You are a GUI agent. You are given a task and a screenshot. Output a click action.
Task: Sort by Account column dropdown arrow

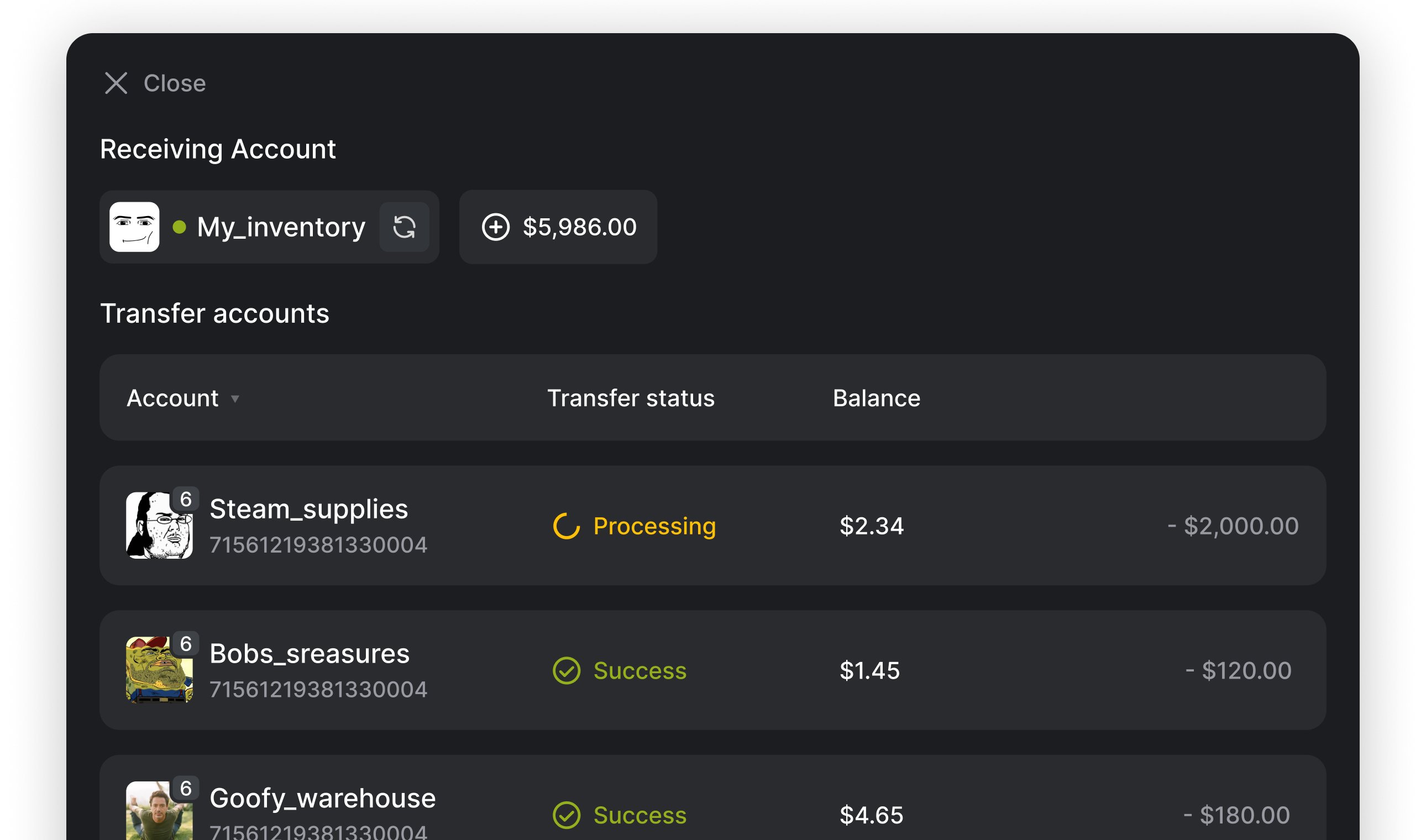coord(235,399)
